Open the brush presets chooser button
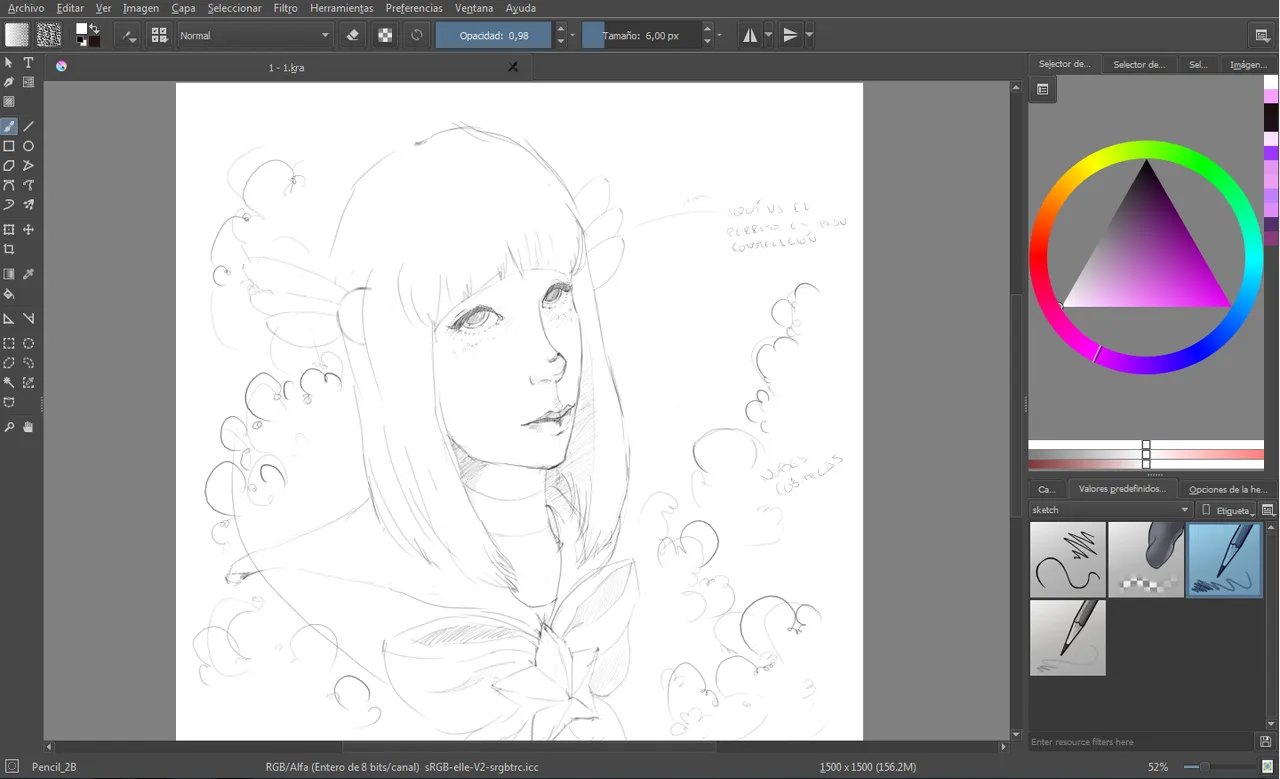The image size is (1280, 779). [159, 35]
